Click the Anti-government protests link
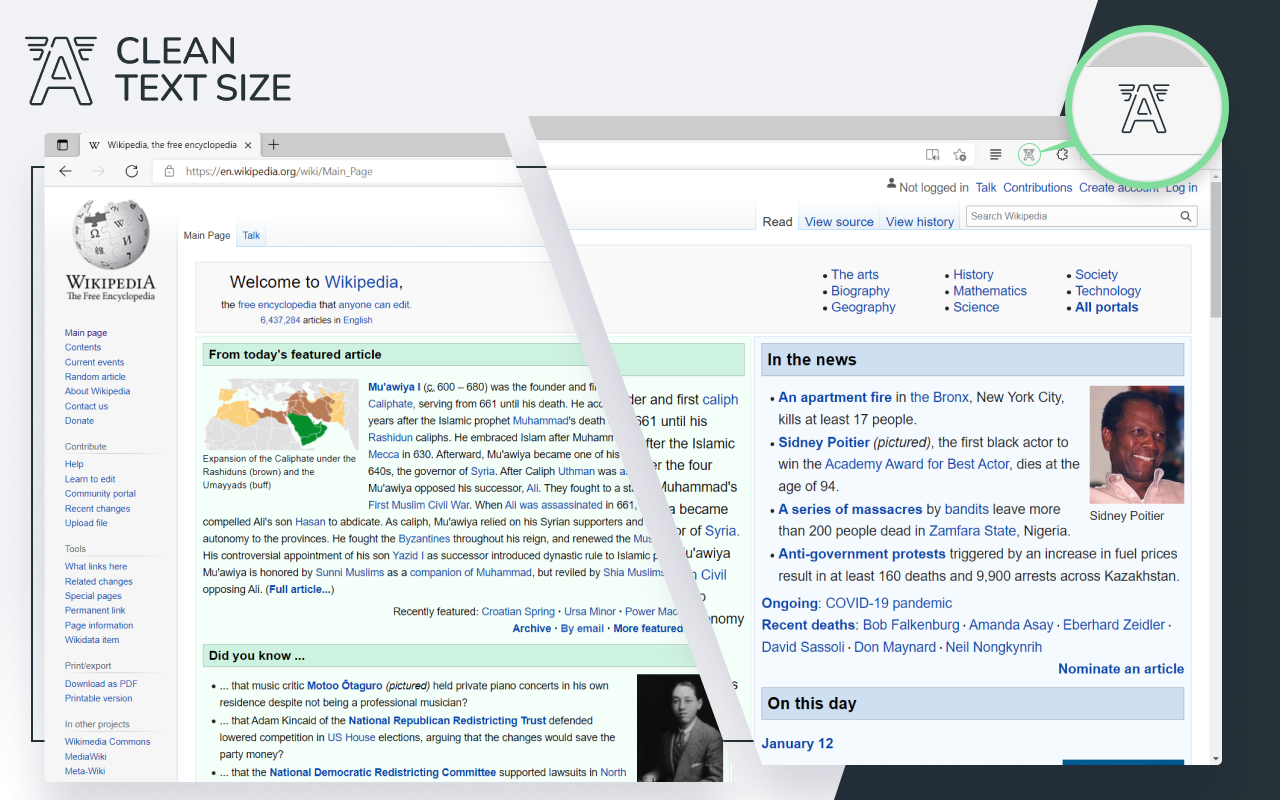 pyautogui.click(x=862, y=553)
